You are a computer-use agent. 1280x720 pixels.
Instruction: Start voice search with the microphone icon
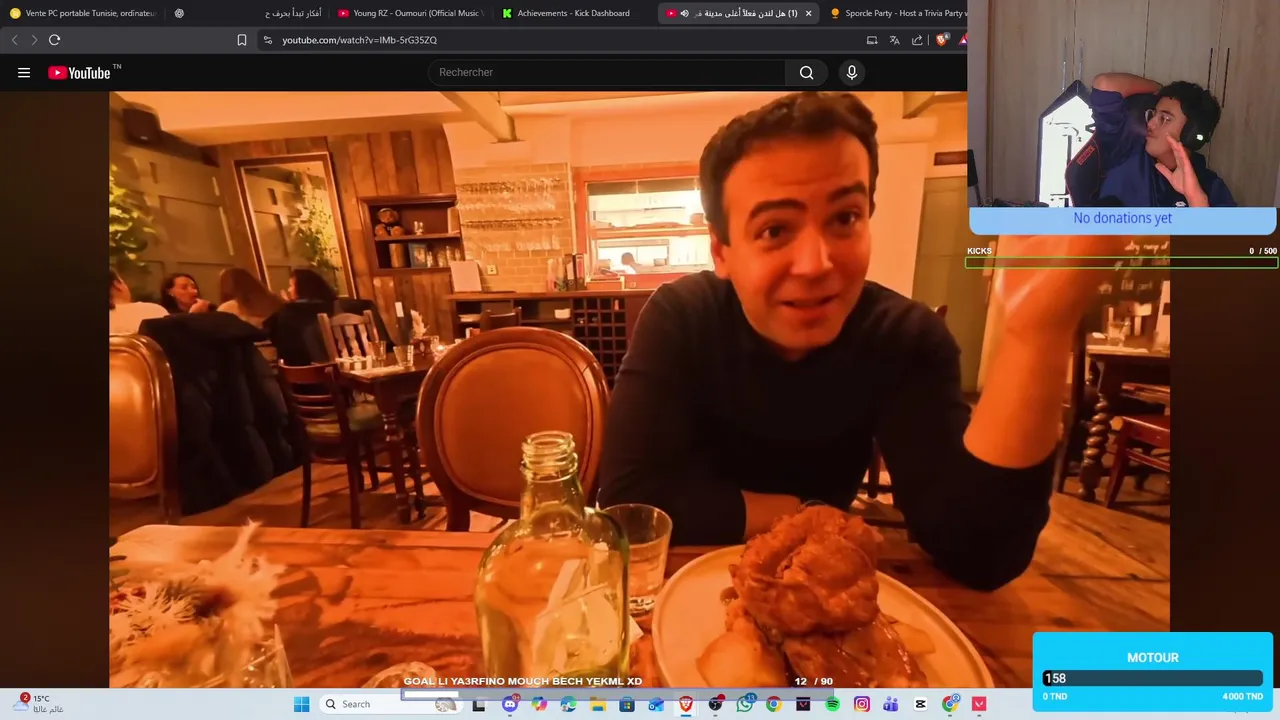[x=852, y=72]
